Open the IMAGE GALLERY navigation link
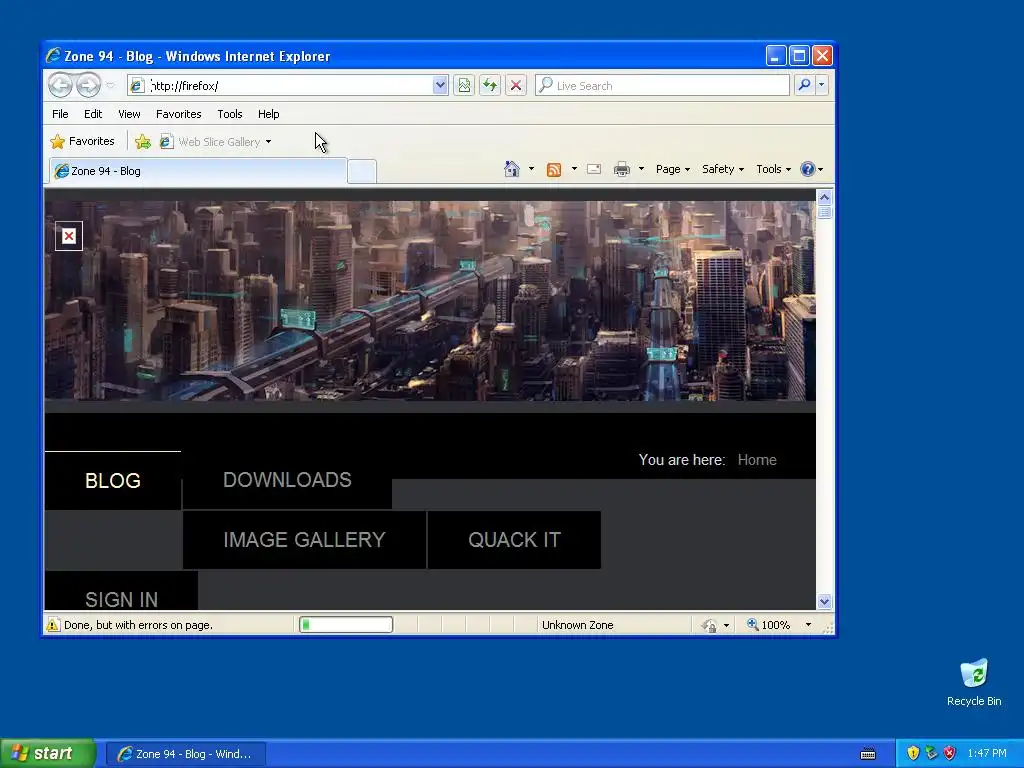The height and width of the screenshot is (768, 1024). pos(304,539)
